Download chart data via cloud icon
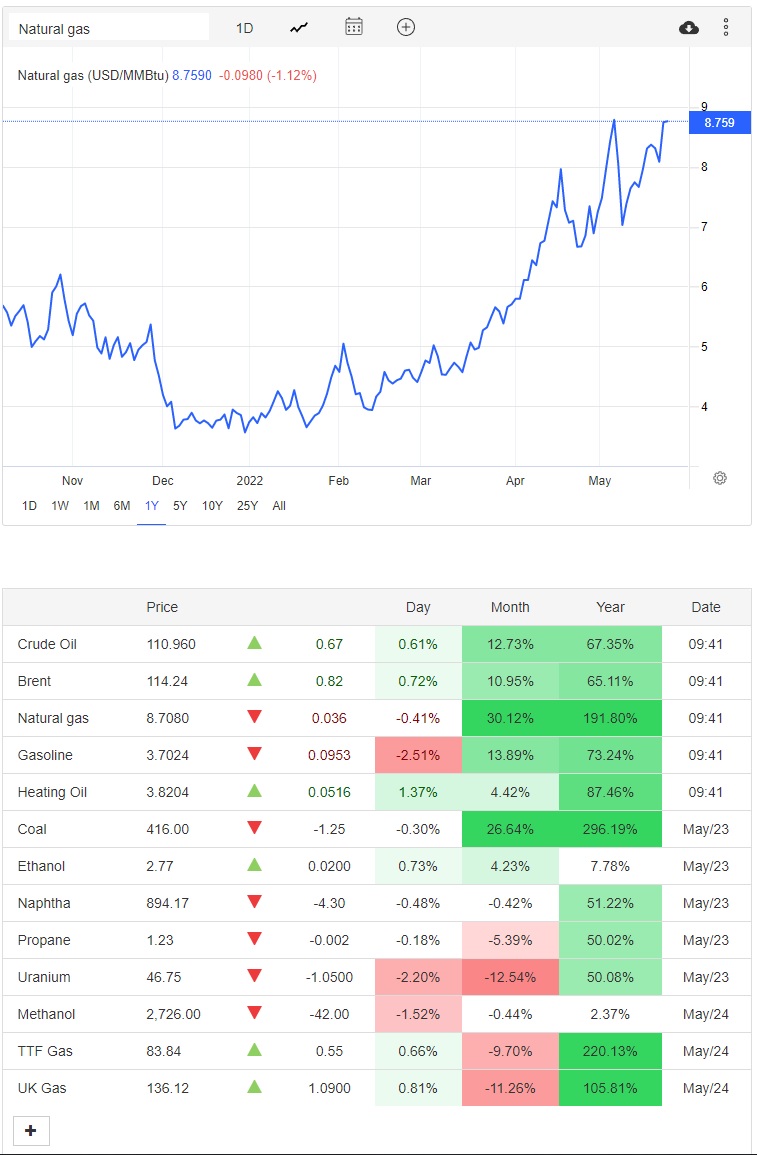Screen dimensions: 757x1155 688,27
